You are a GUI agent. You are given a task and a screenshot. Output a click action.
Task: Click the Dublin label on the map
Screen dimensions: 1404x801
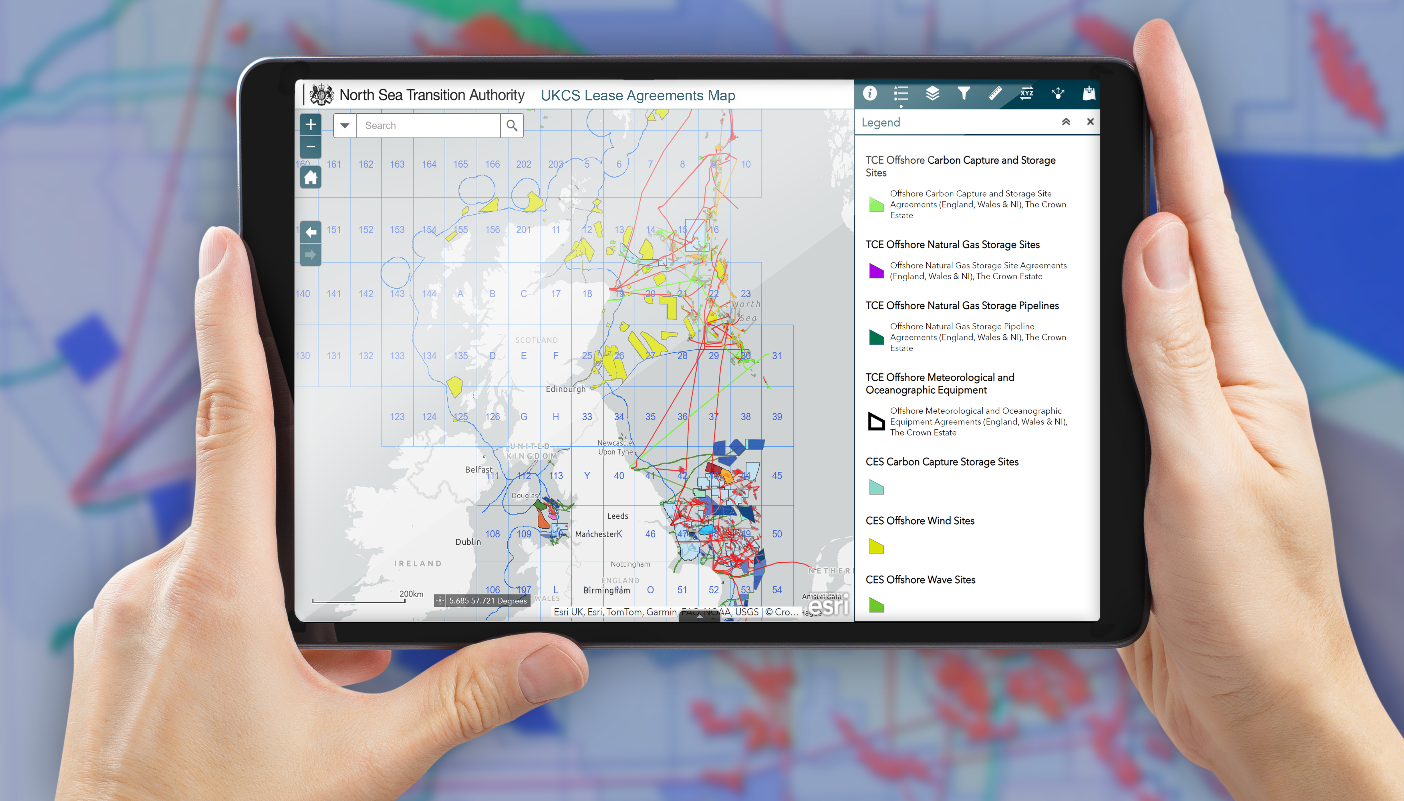tap(468, 542)
